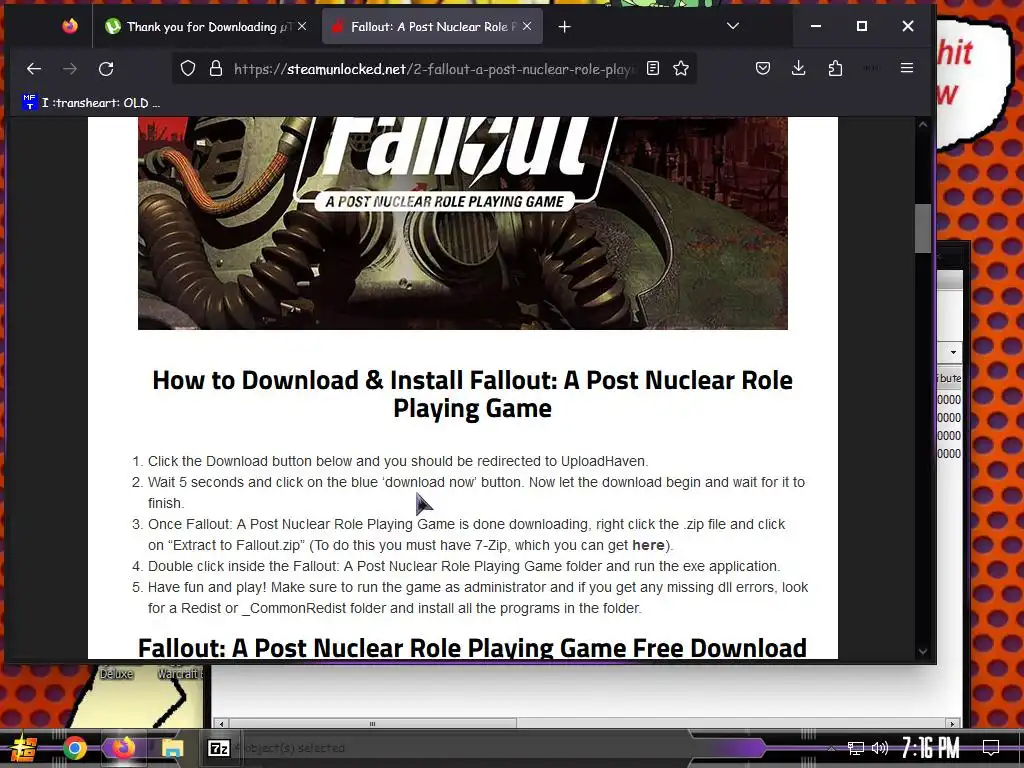Toggle reader view for this page
The image size is (1024, 768).
(652, 68)
